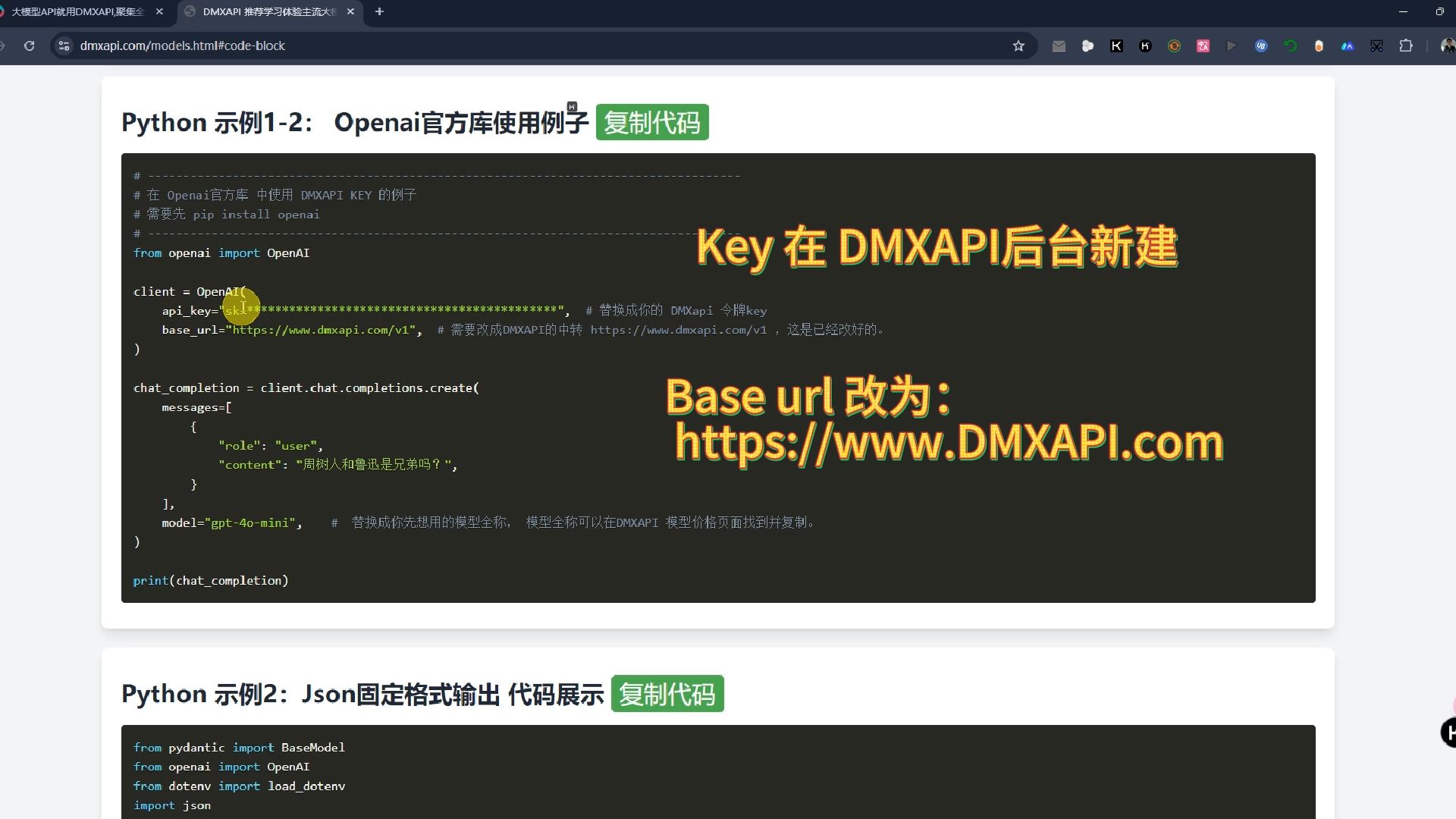Click the gray play triangle extension icon
The image size is (1456, 819).
click(1232, 46)
